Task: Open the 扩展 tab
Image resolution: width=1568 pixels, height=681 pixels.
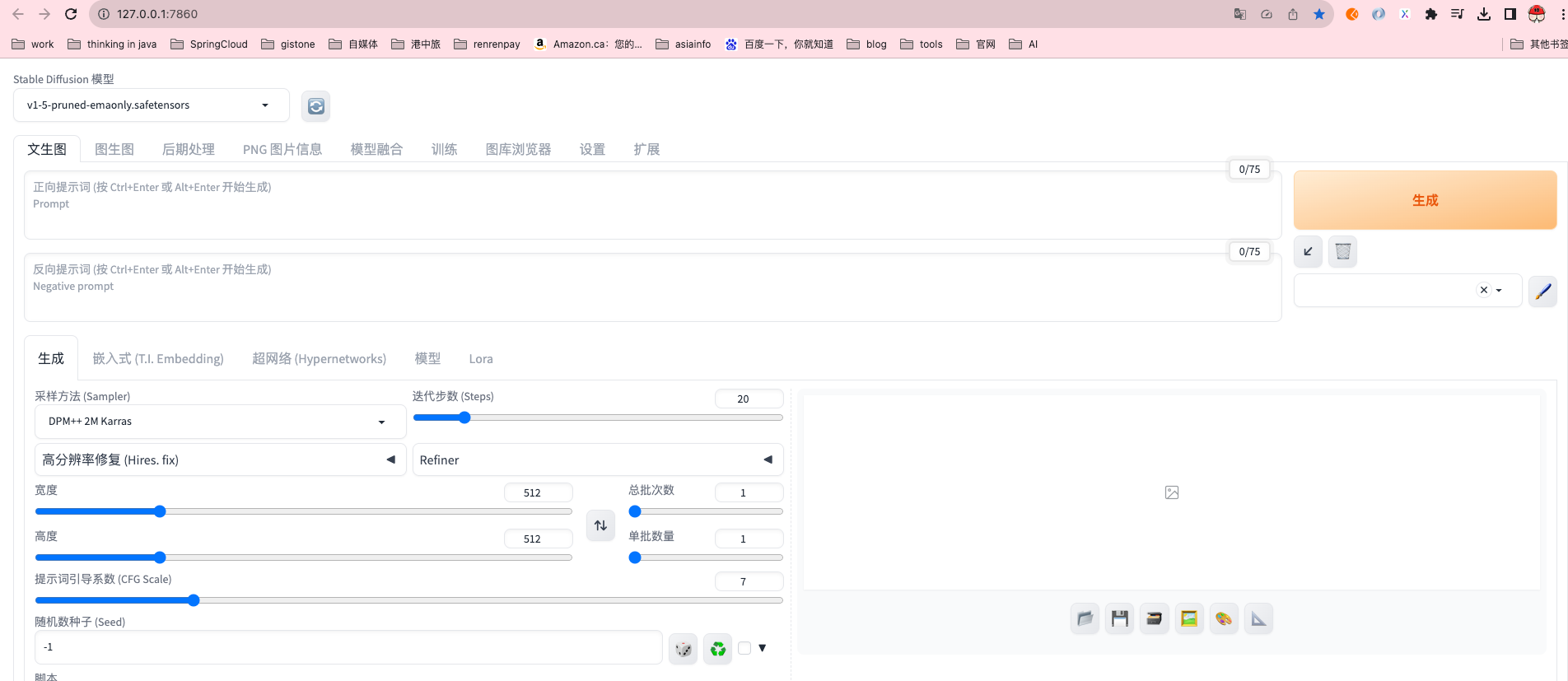Action: pos(647,149)
